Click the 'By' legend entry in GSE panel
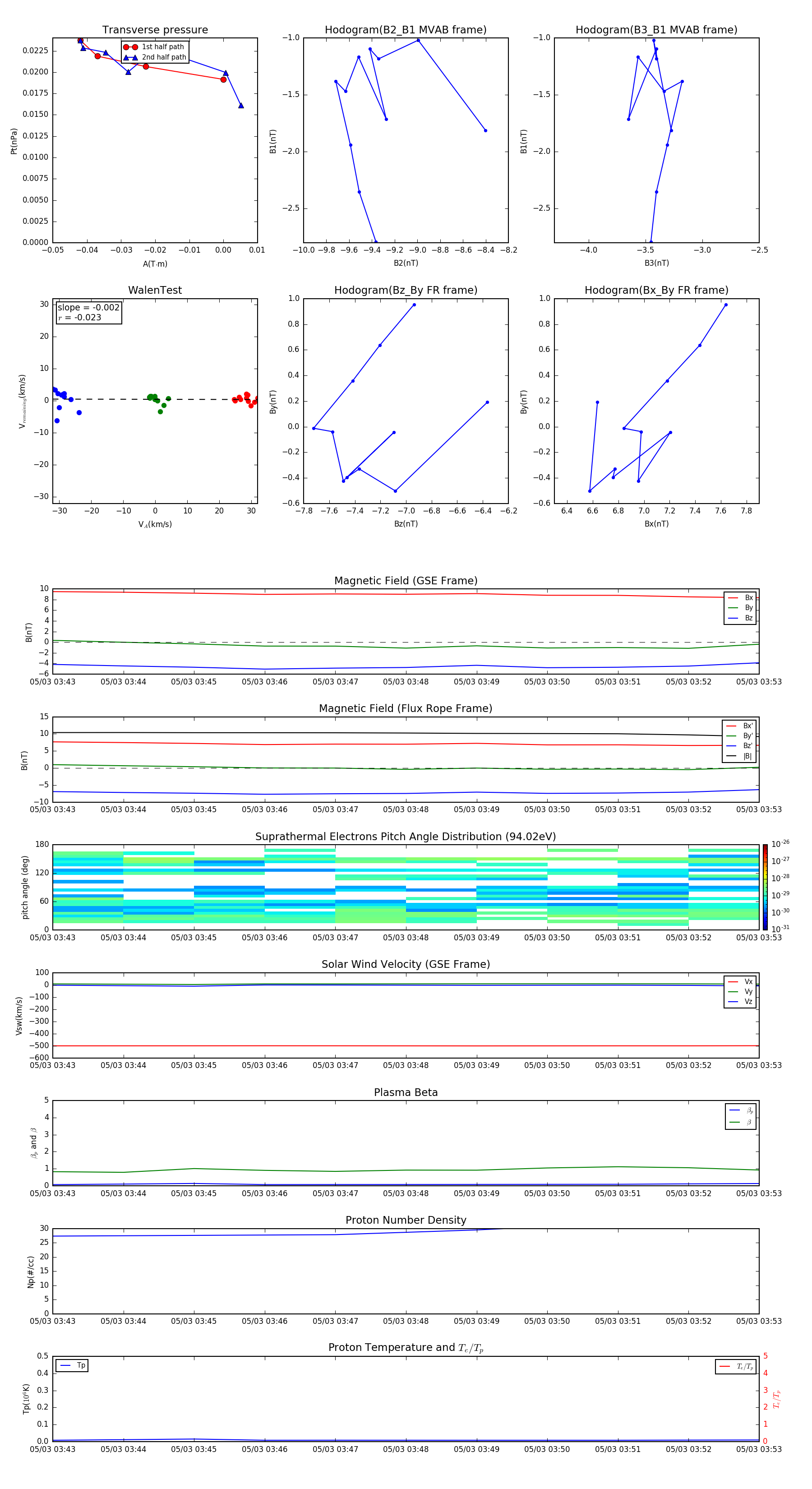Viewport: 812px width, 1489px height. [x=740, y=607]
